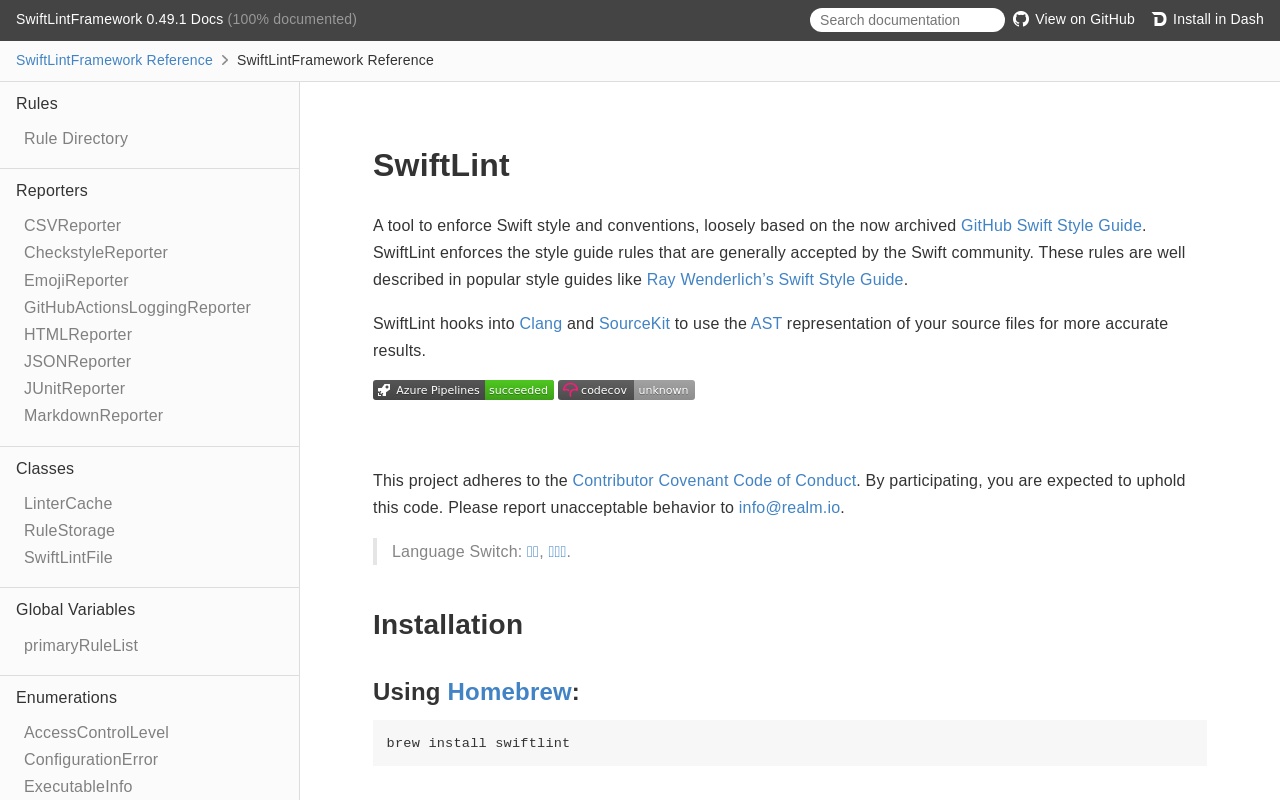Follow the GitHub Swift Style Guide link
1280x800 pixels.
click(x=1050, y=226)
